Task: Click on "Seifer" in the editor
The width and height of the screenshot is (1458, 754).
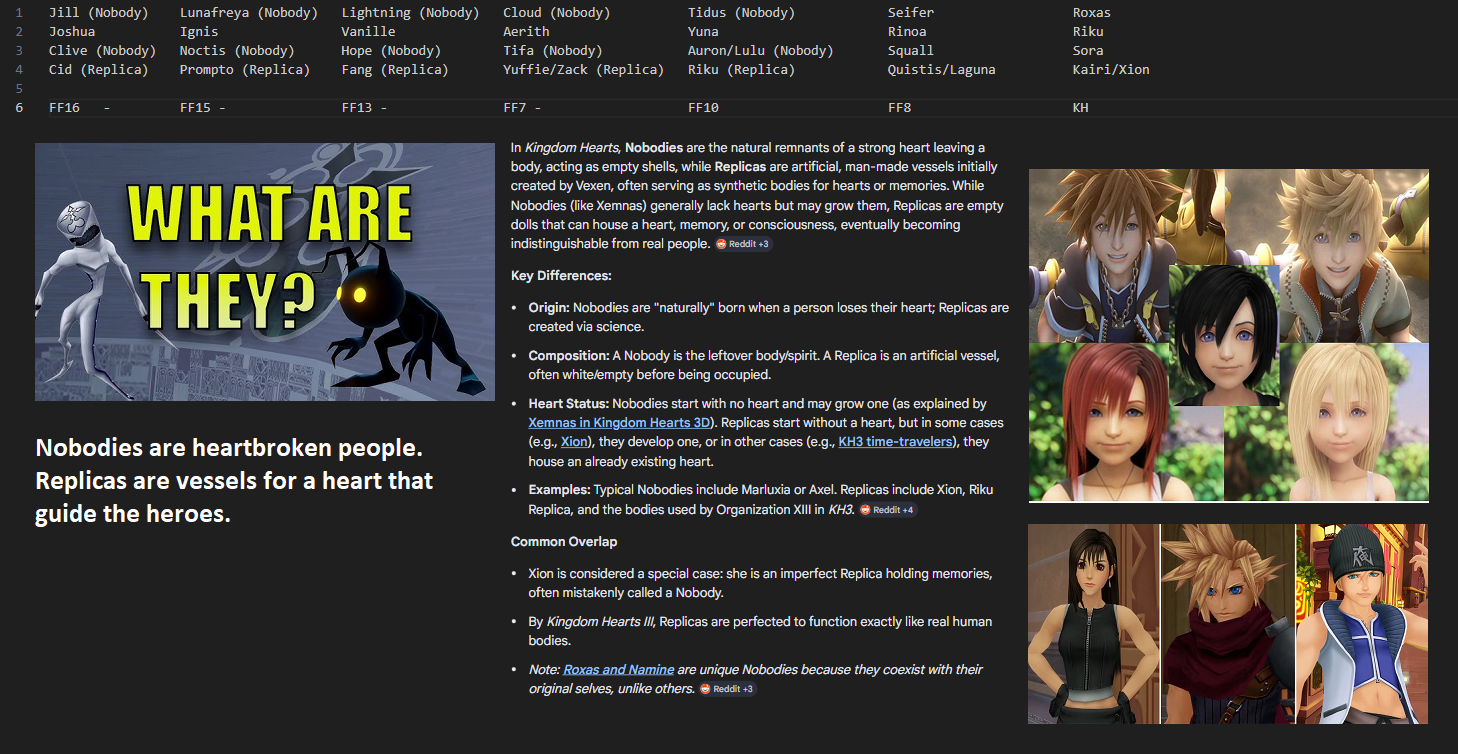Action: pyautogui.click(x=911, y=13)
